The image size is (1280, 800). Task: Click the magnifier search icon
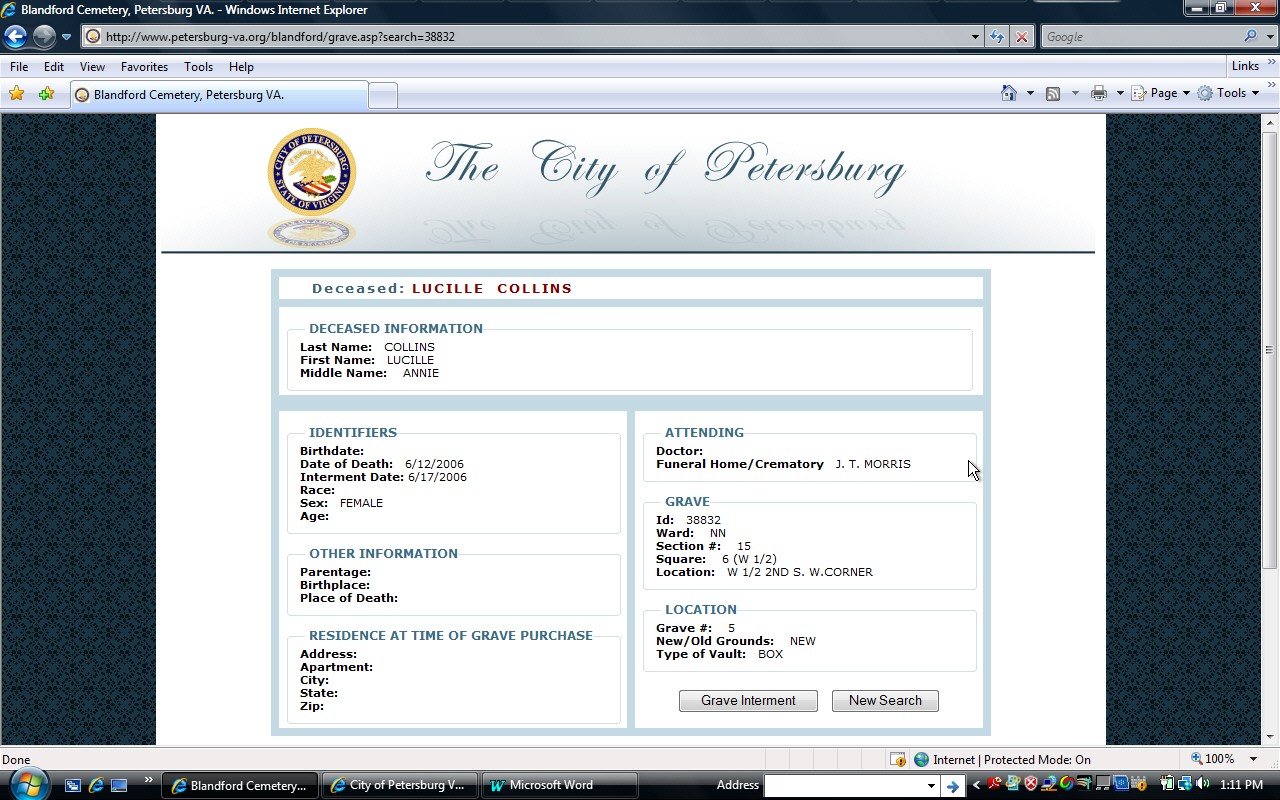[1251, 37]
